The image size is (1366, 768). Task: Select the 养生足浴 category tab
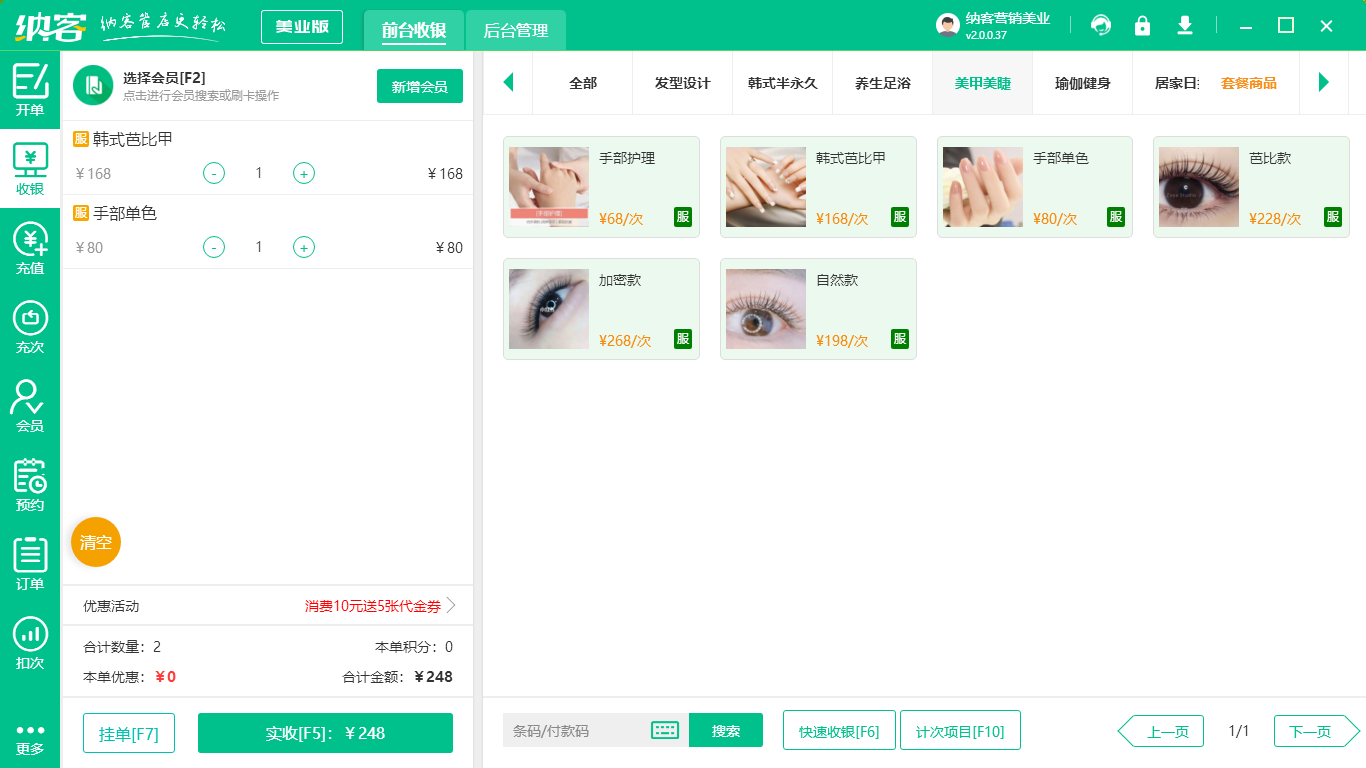pos(882,84)
